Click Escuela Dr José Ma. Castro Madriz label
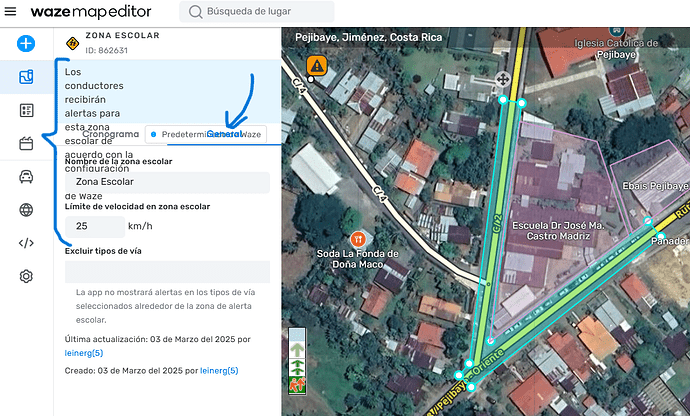The image size is (690, 416). coord(558,231)
